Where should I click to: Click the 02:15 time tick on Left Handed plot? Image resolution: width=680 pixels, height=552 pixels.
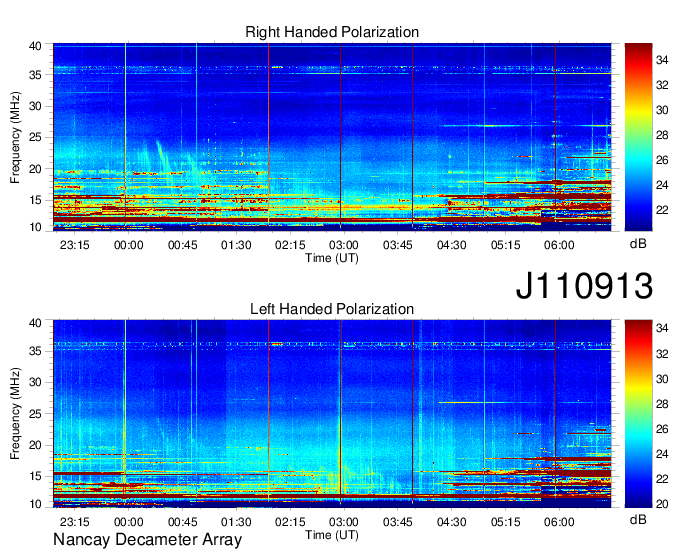(x=290, y=522)
